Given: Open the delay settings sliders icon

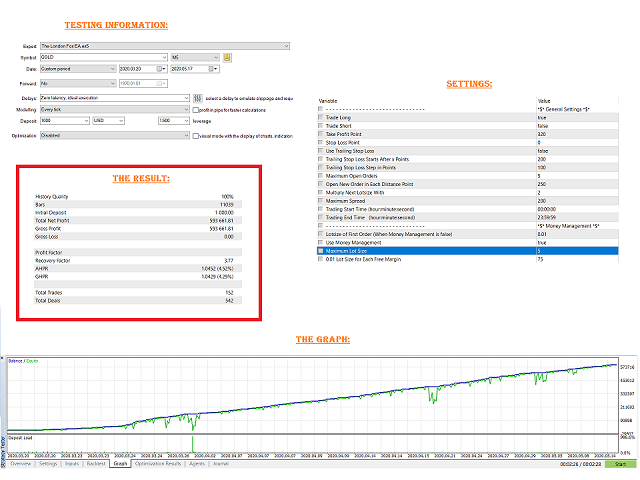Looking at the screenshot, I should [198, 98].
